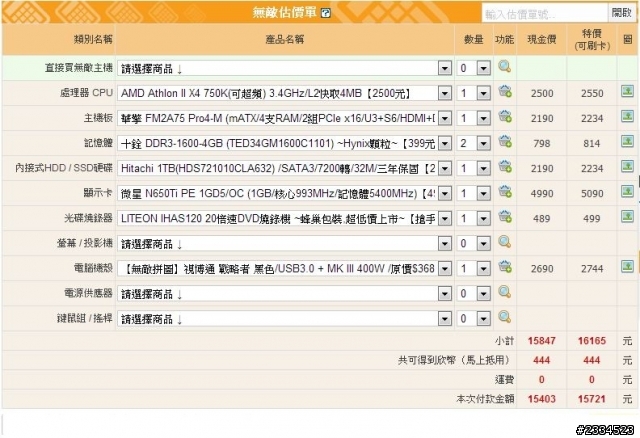The image size is (640, 438).
Task: Open the 電源供應器 product dropdown
Action: (284, 294)
